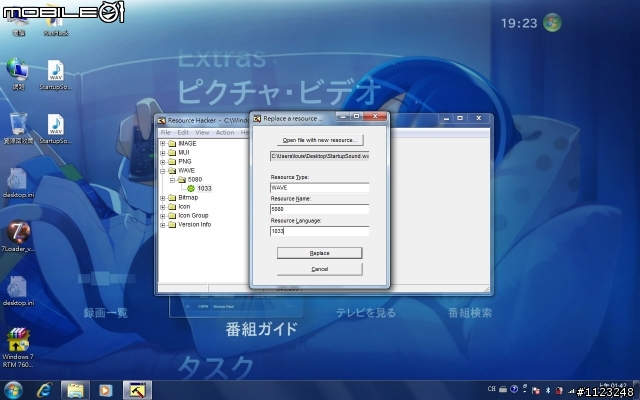The height and width of the screenshot is (400, 640).
Task: Select the MUI folder icon
Action: coord(172,153)
